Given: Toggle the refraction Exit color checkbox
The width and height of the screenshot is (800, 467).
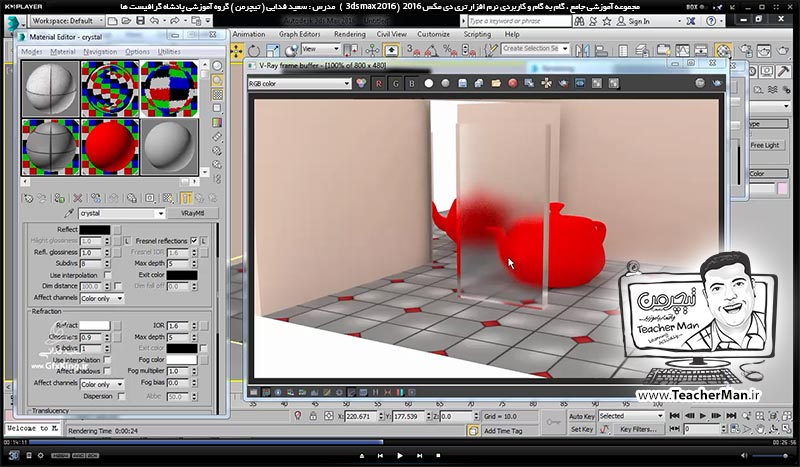Looking at the screenshot, I should coord(204,348).
